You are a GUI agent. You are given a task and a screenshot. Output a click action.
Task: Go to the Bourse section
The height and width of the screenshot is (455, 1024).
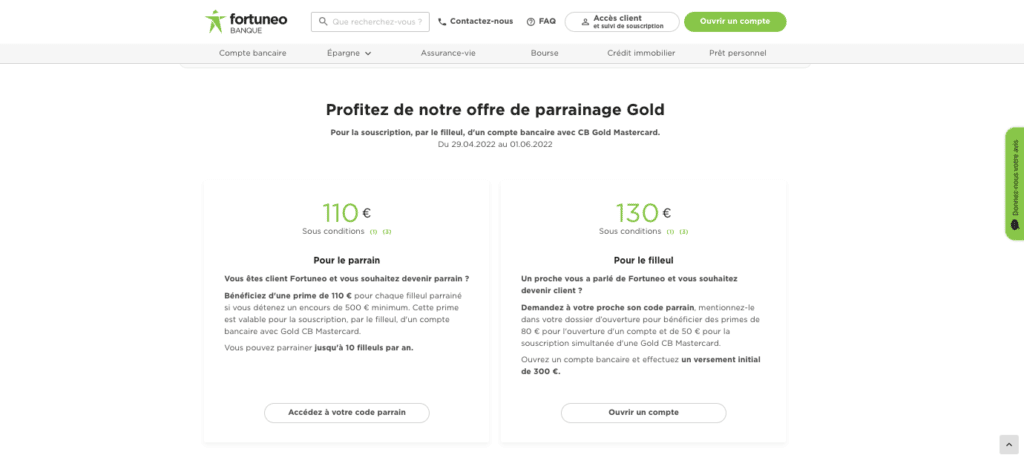click(544, 53)
